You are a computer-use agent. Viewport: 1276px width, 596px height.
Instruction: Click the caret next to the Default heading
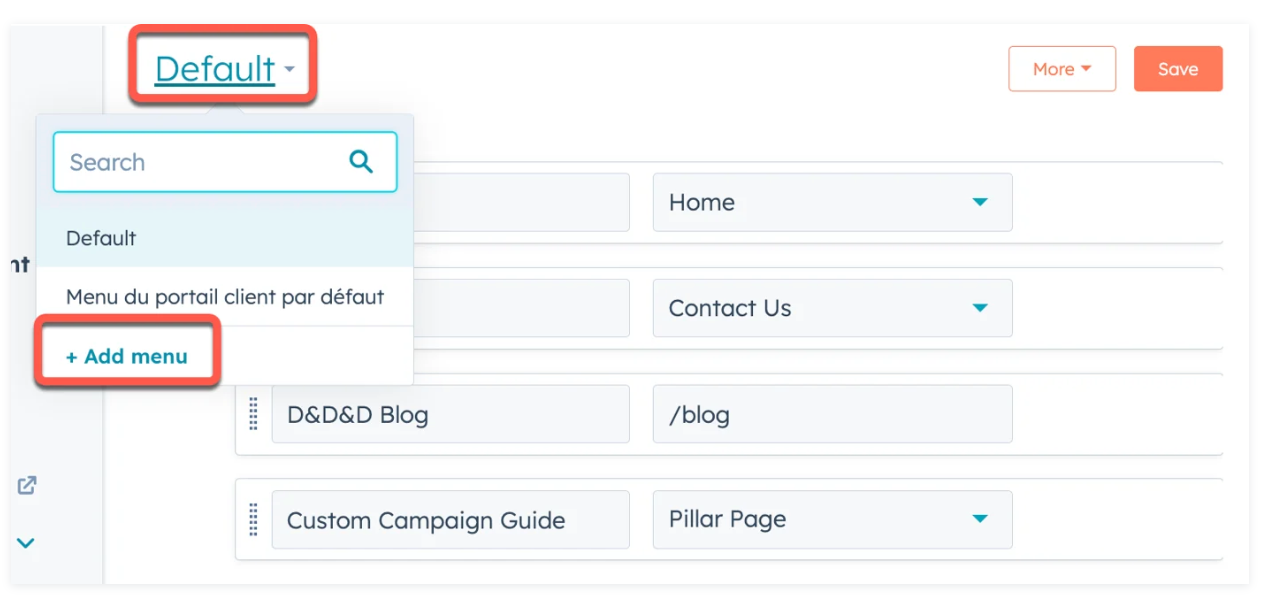pyautogui.click(x=289, y=70)
